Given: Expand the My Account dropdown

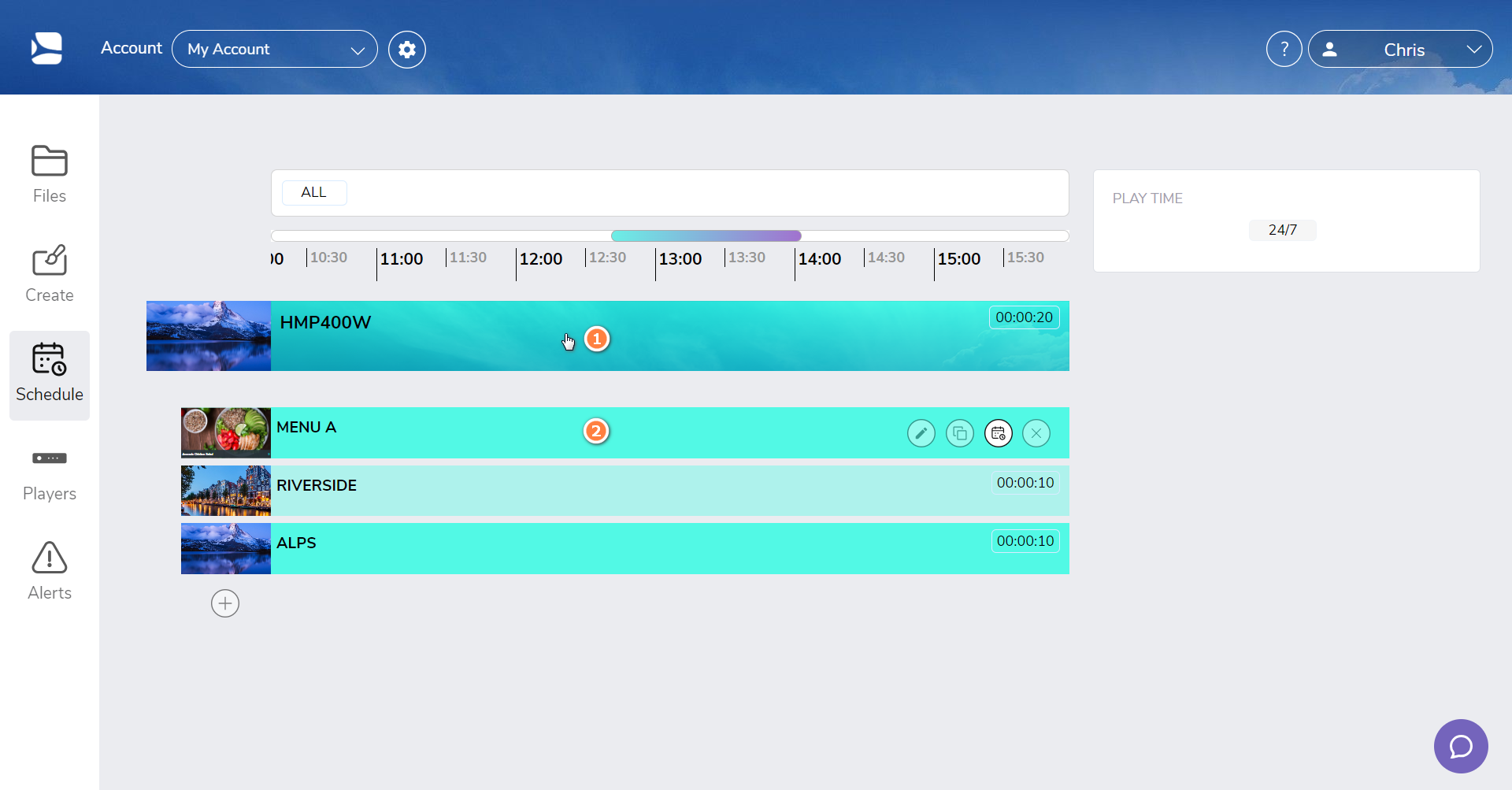Looking at the screenshot, I should coord(275,49).
